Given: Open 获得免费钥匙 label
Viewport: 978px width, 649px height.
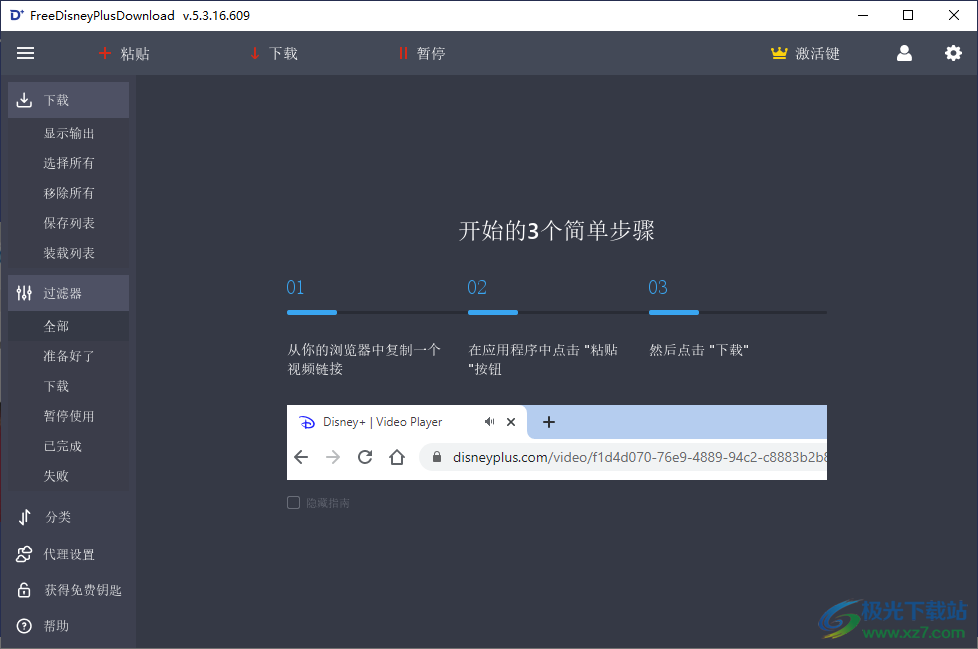Looking at the screenshot, I should pos(83,590).
